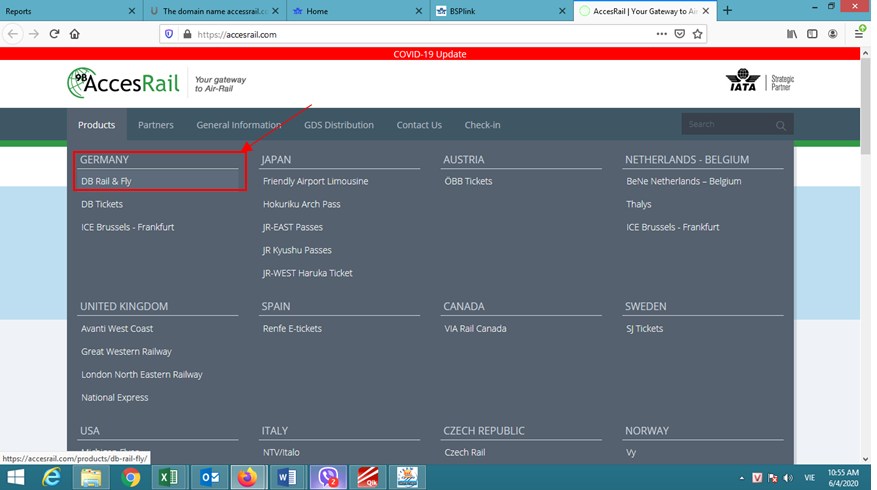This screenshot has height=490, width=877.
Task: Bookmark this page with star icon
Action: (x=697, y=34)
